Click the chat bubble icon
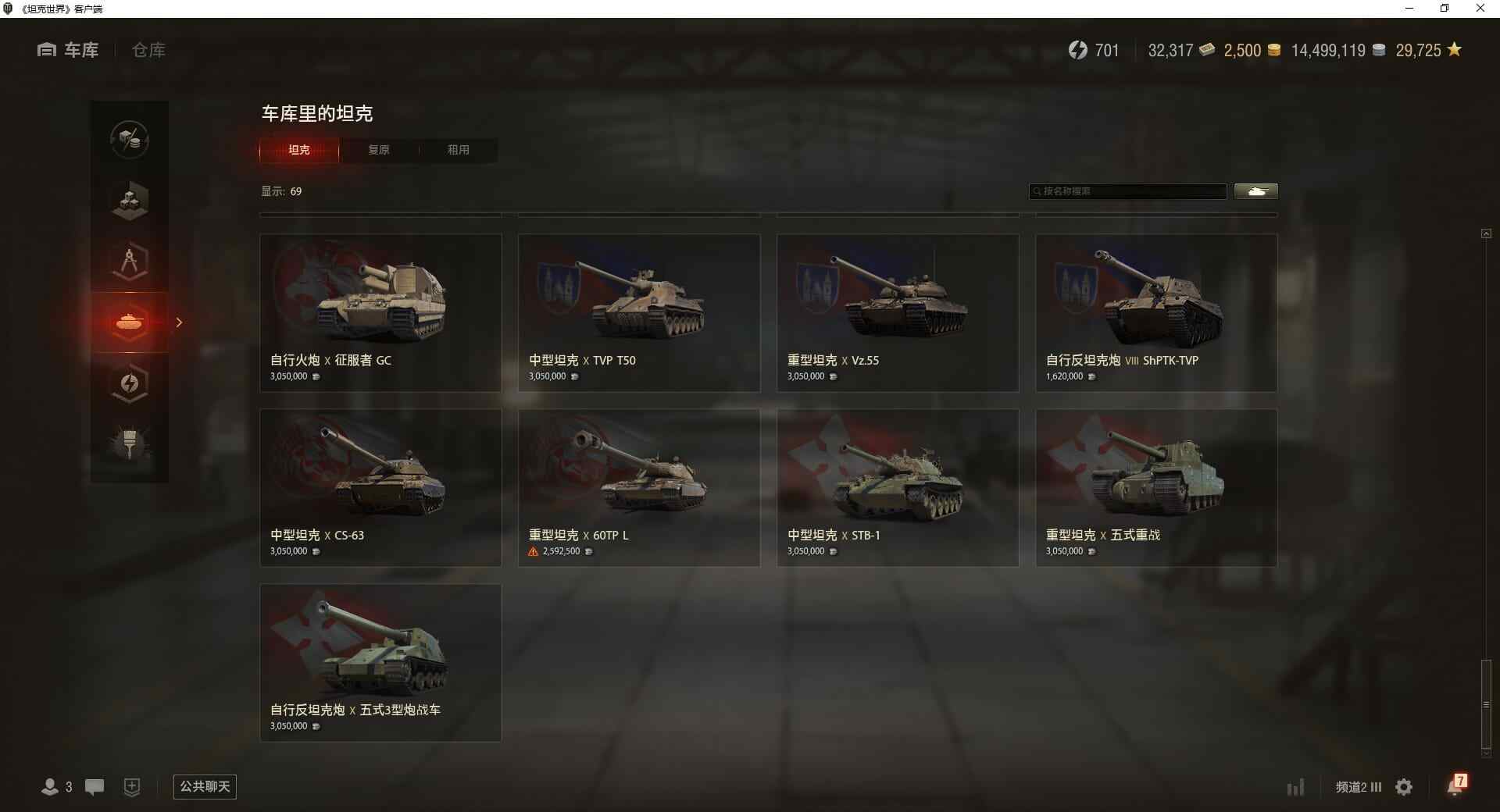 (x=95, y=787)
